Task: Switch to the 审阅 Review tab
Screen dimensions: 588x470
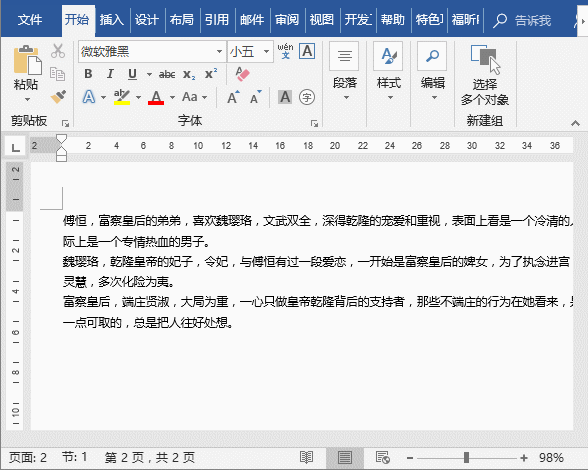Action: coord(287,20)
